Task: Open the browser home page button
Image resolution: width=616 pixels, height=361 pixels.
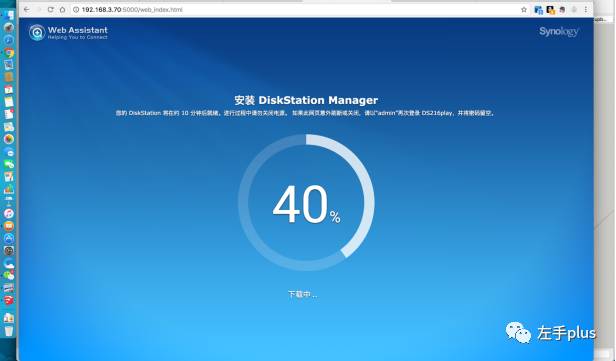Action: [62, 9]
